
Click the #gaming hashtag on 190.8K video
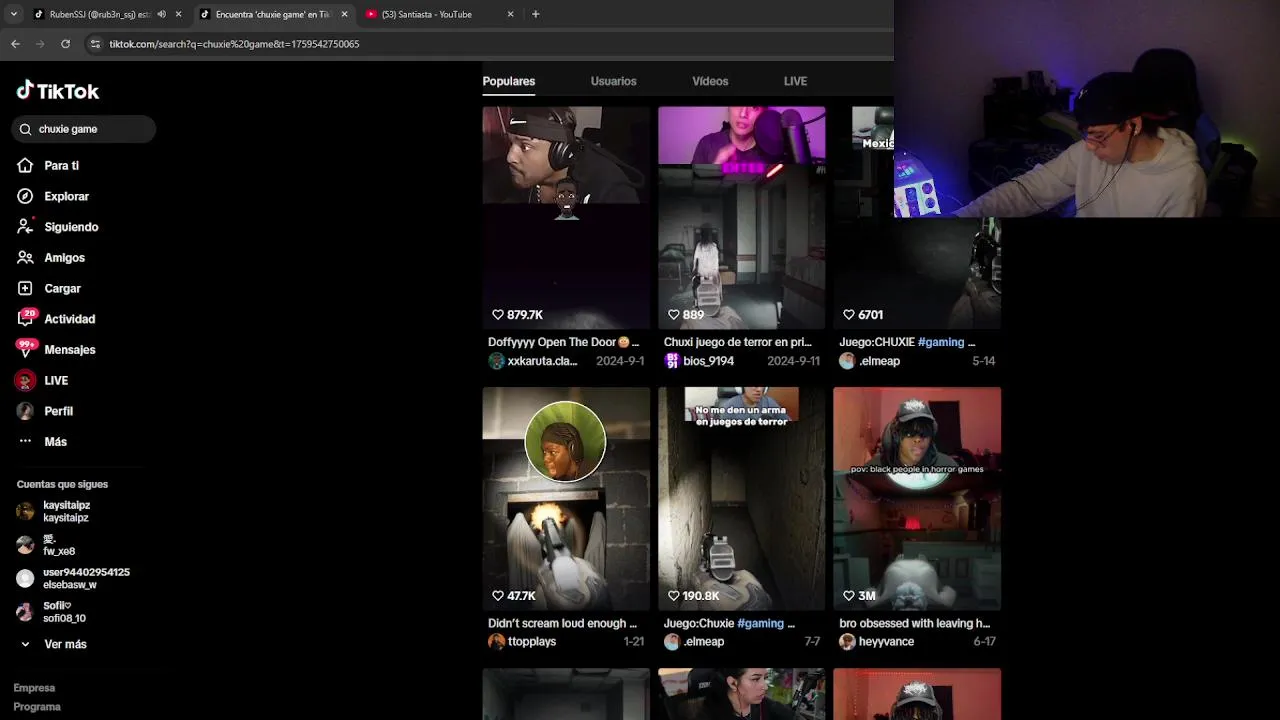(760, 623)
